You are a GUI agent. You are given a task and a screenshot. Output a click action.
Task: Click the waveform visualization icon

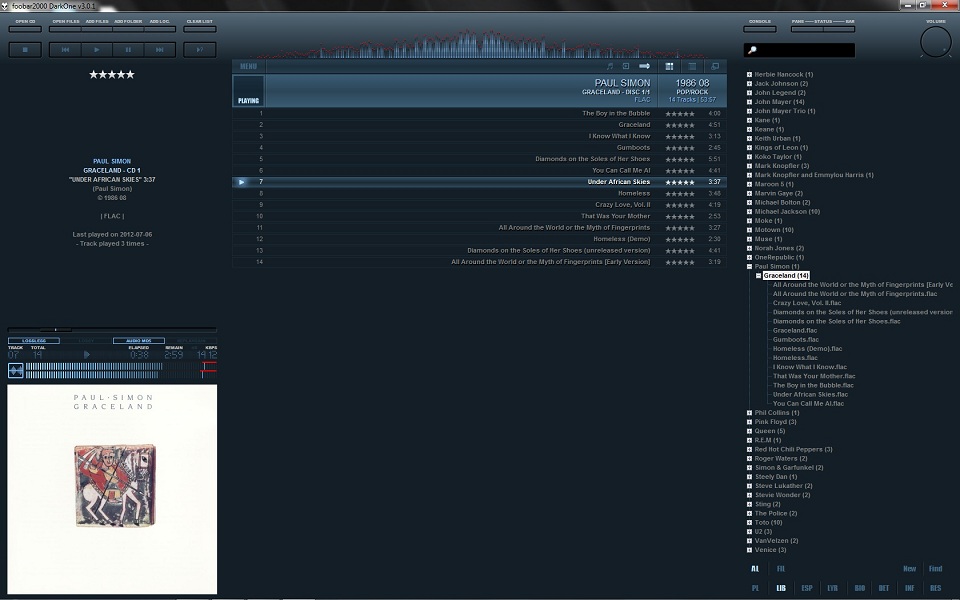click(x=16, y=370)
